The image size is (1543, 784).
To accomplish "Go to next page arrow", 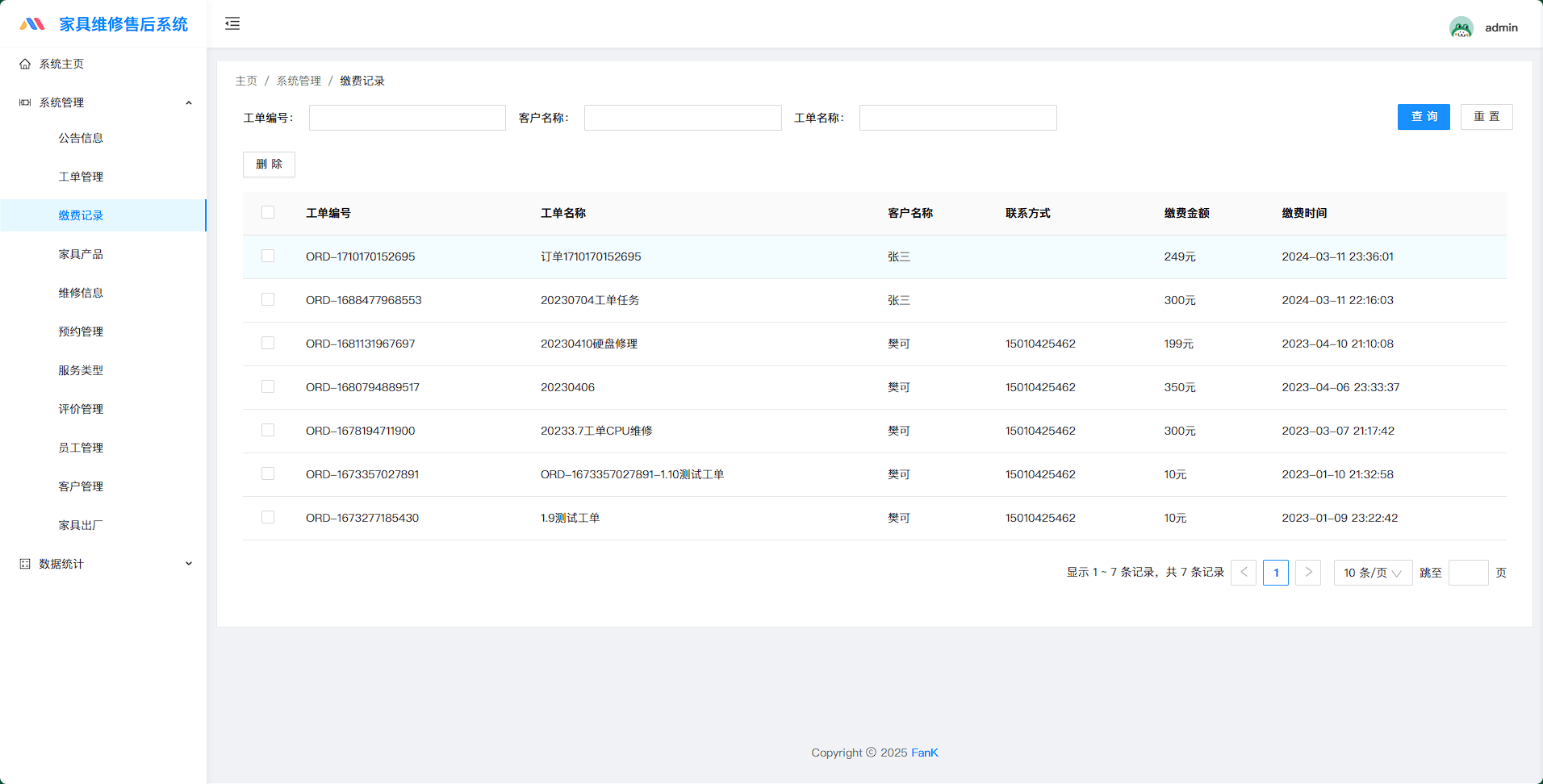I will coord(1308,573).
